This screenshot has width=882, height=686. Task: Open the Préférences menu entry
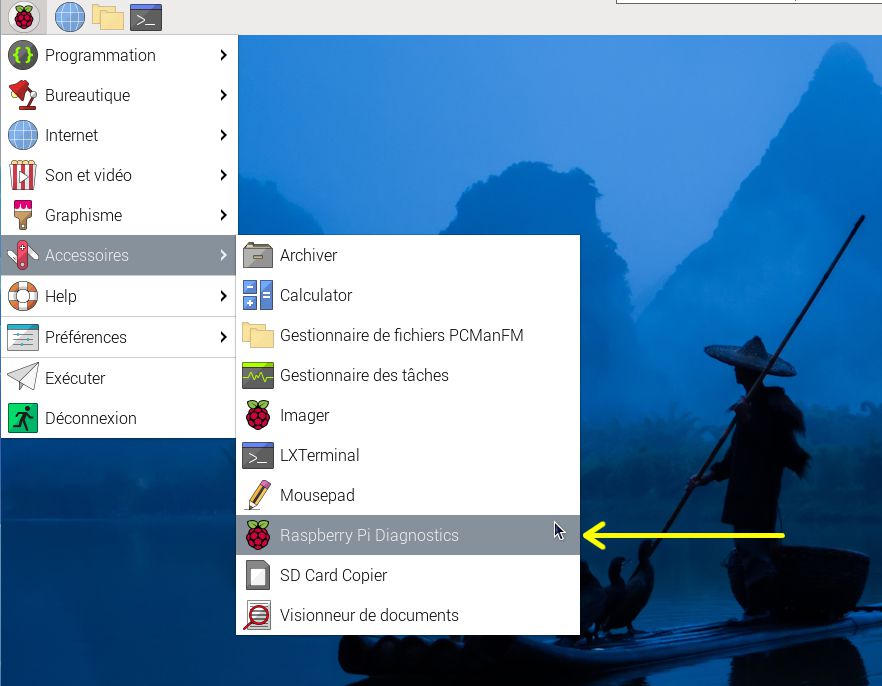[x=118, y=337]
